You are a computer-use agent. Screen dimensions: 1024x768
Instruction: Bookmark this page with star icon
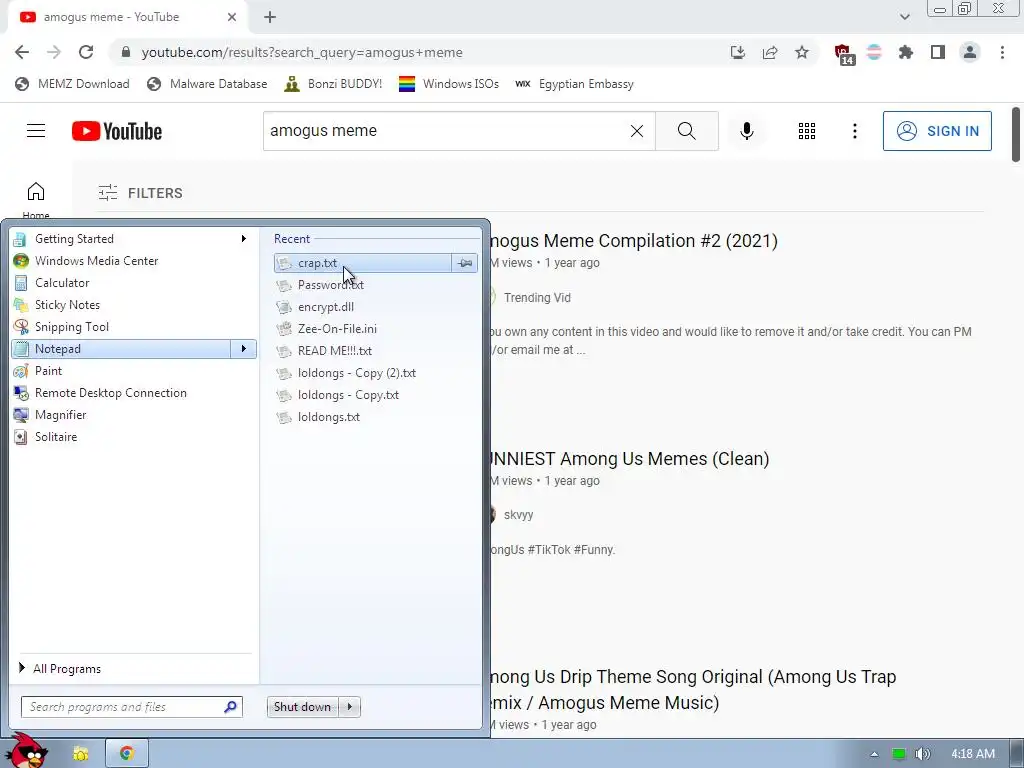[802, 52]
